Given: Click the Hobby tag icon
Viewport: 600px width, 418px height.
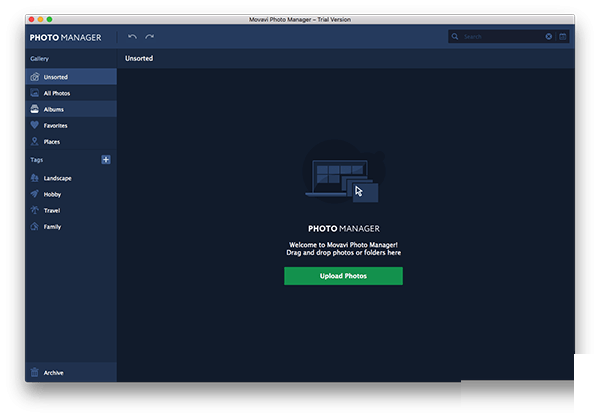Looking at the screenshot, I should pyautogui.click(x=35, y=194).
